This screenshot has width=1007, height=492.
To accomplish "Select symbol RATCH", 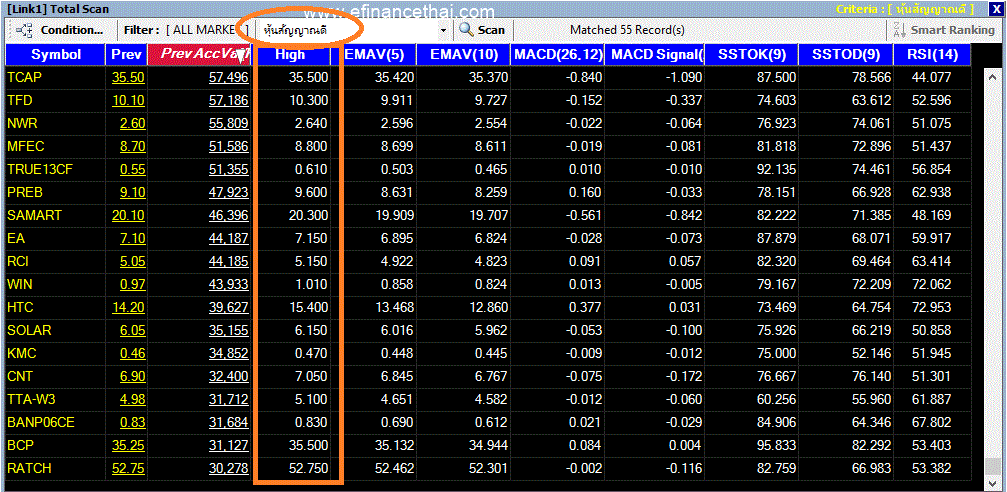I will 29,469.
